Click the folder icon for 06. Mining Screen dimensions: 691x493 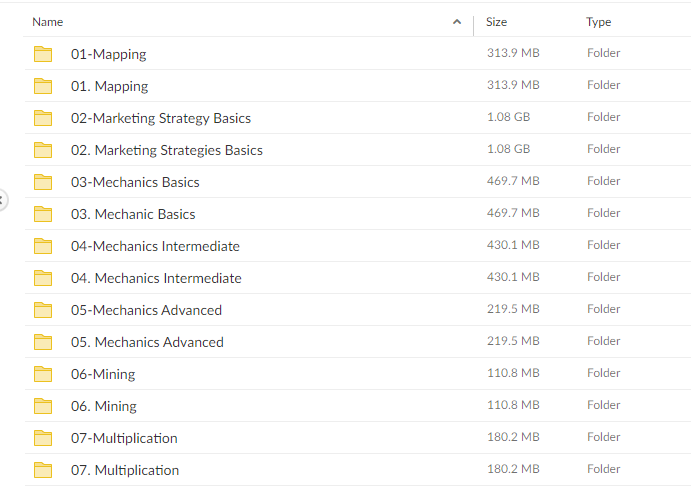(43, 406)
